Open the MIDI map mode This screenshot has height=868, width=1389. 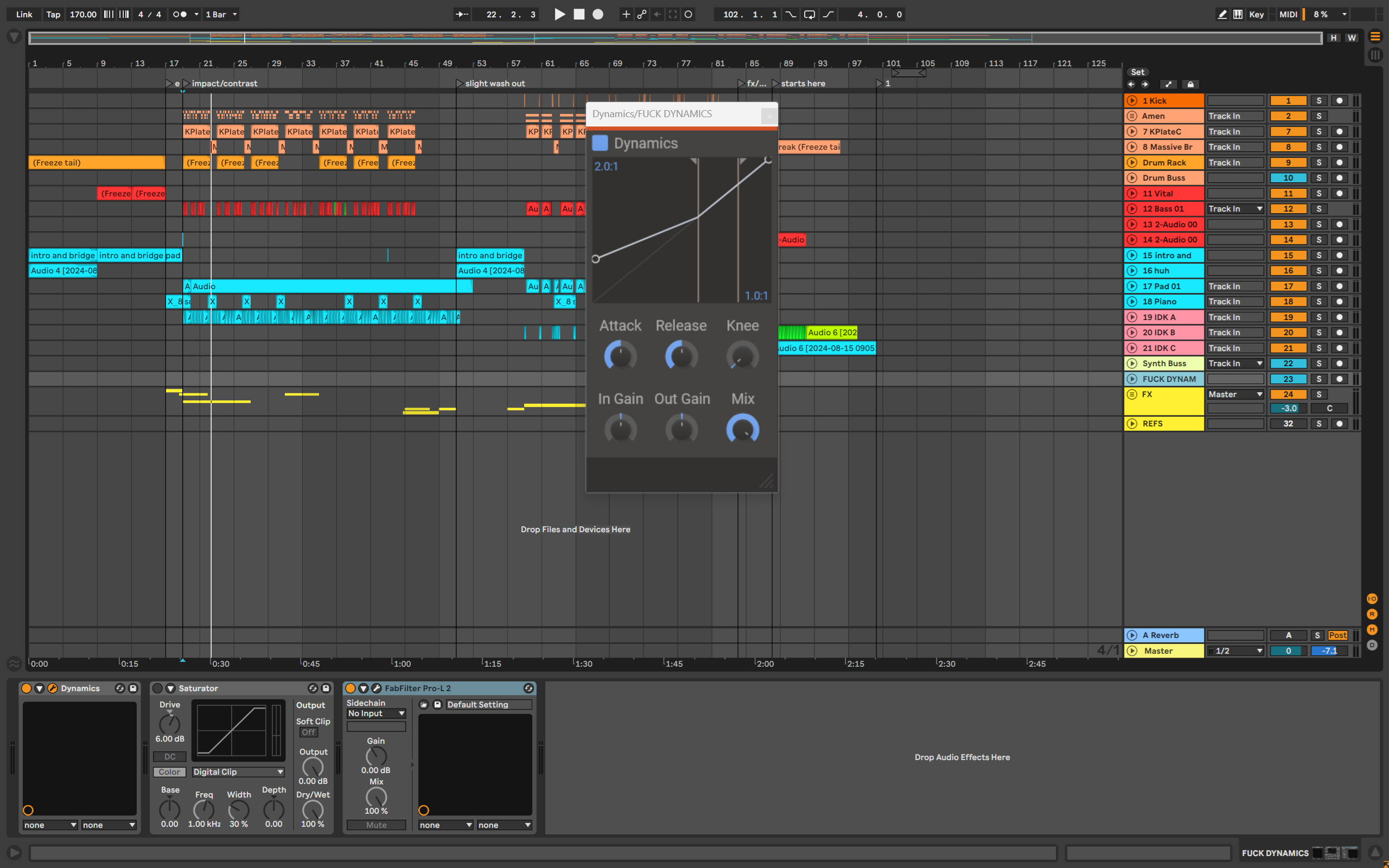(x=1288, y=14)
